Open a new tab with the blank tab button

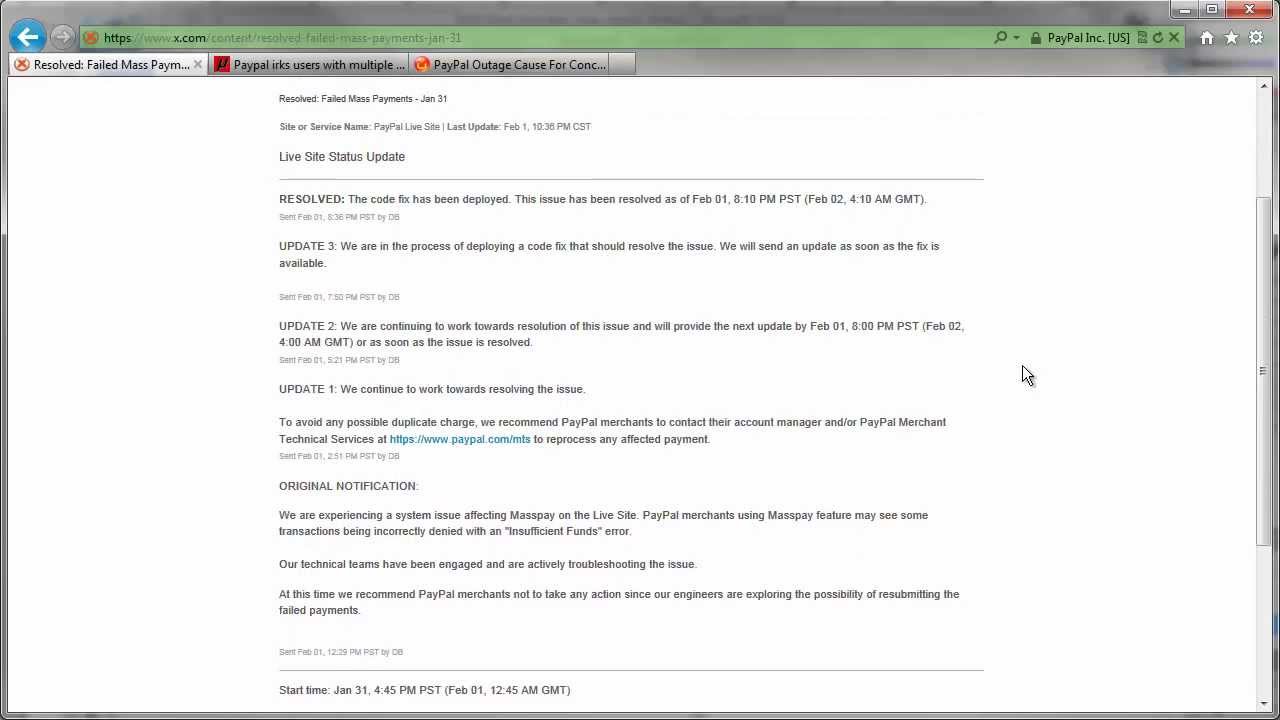pos(621,65)
